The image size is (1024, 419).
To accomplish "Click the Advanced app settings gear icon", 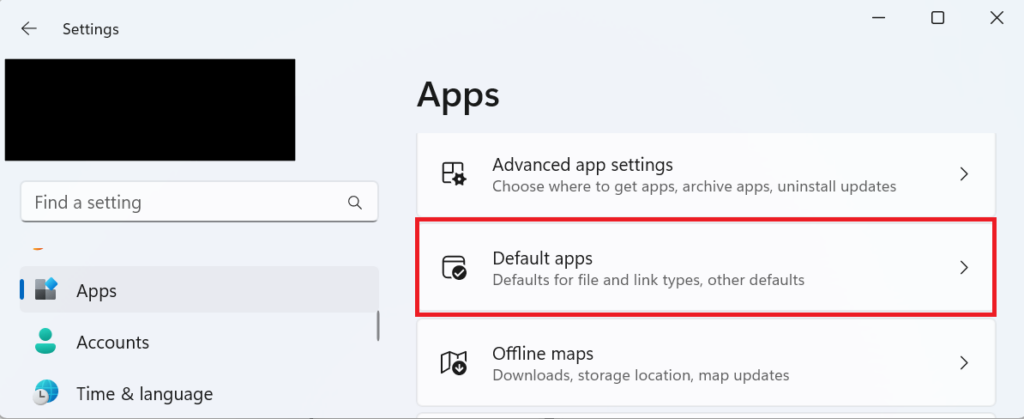I will [x=453, y=174].
